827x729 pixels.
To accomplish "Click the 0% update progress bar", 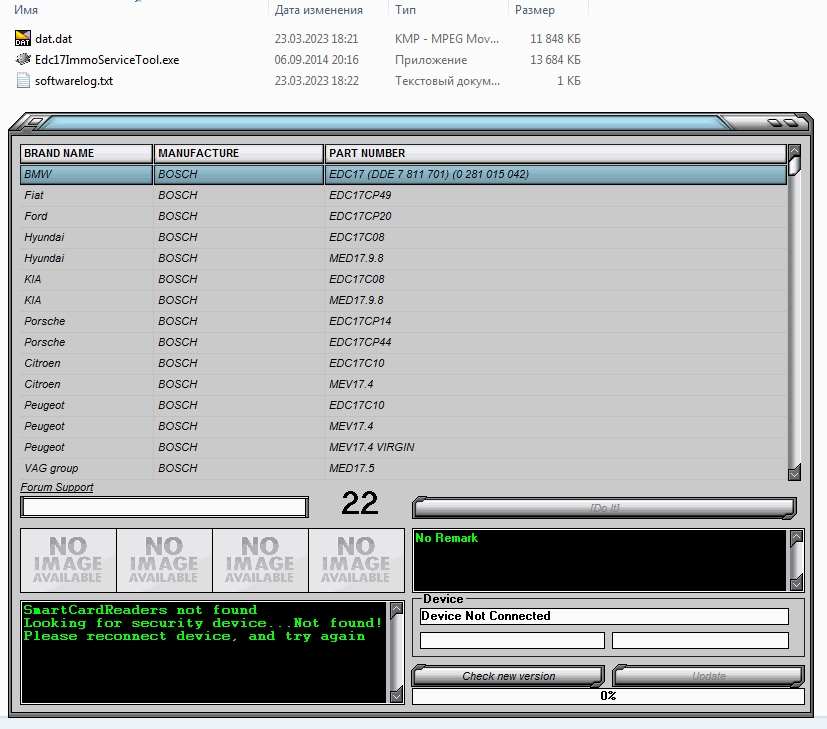I will (x=607, y=696).
